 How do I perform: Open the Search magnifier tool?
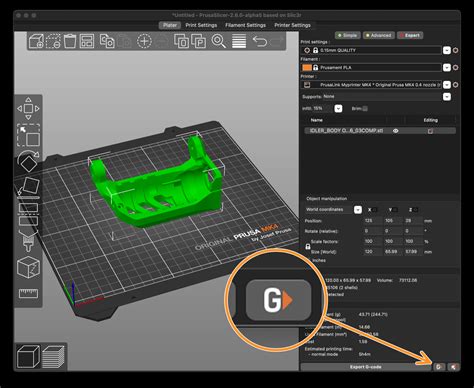[219, 42]
